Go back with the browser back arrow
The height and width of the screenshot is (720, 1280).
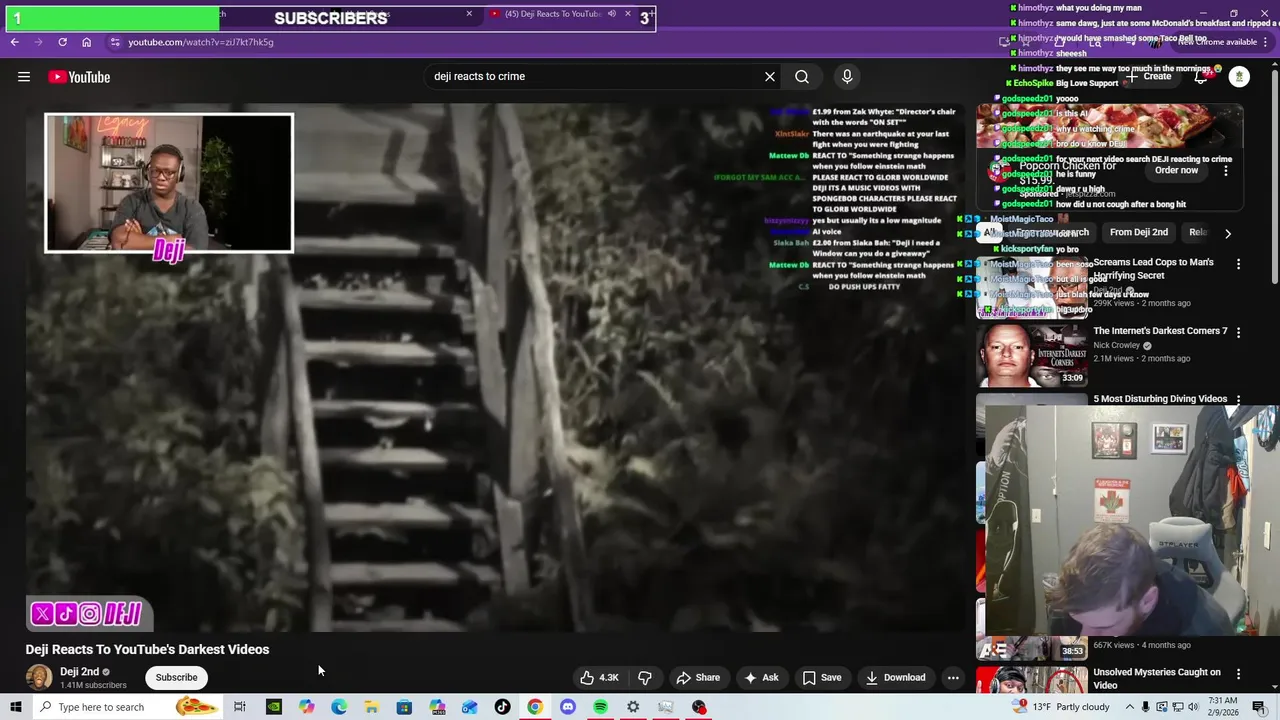pyautogui.click(x=15, y=42)
